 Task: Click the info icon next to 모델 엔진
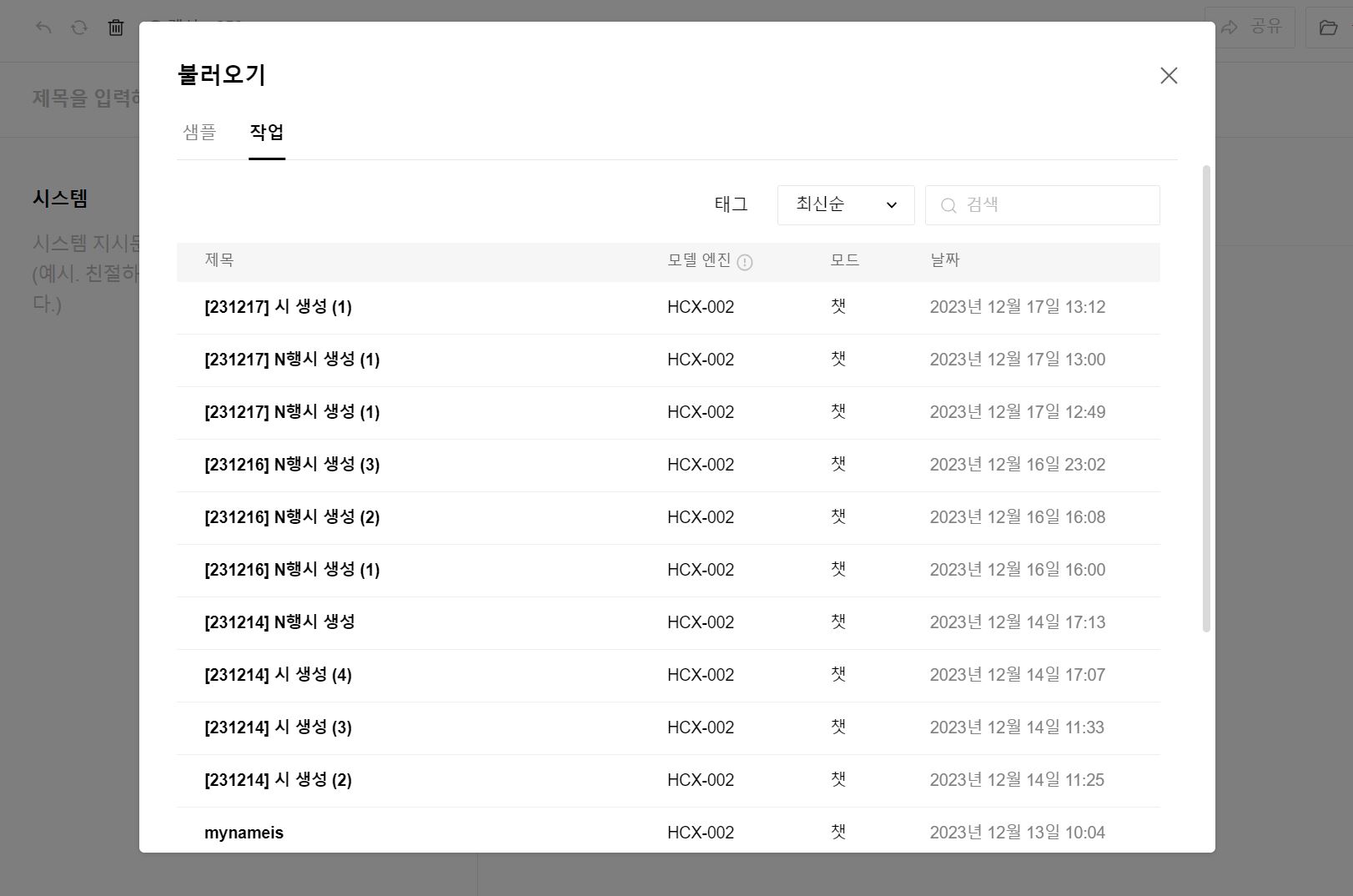pyautogui.click(x=745, y=262)
